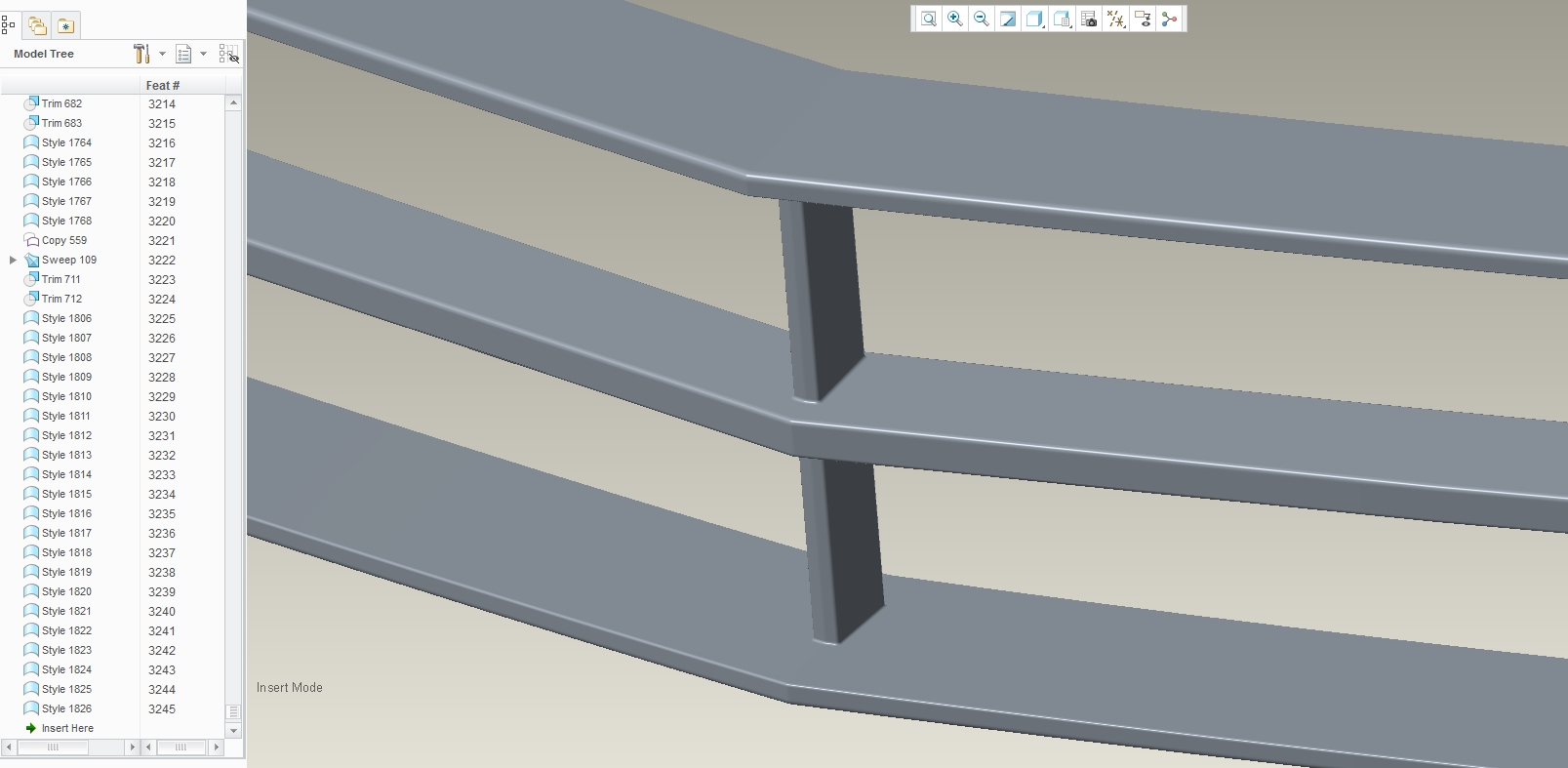Click the Model Tree Show list icon
Viewport: 1568px width, 768px height.
tap(183, 54)
